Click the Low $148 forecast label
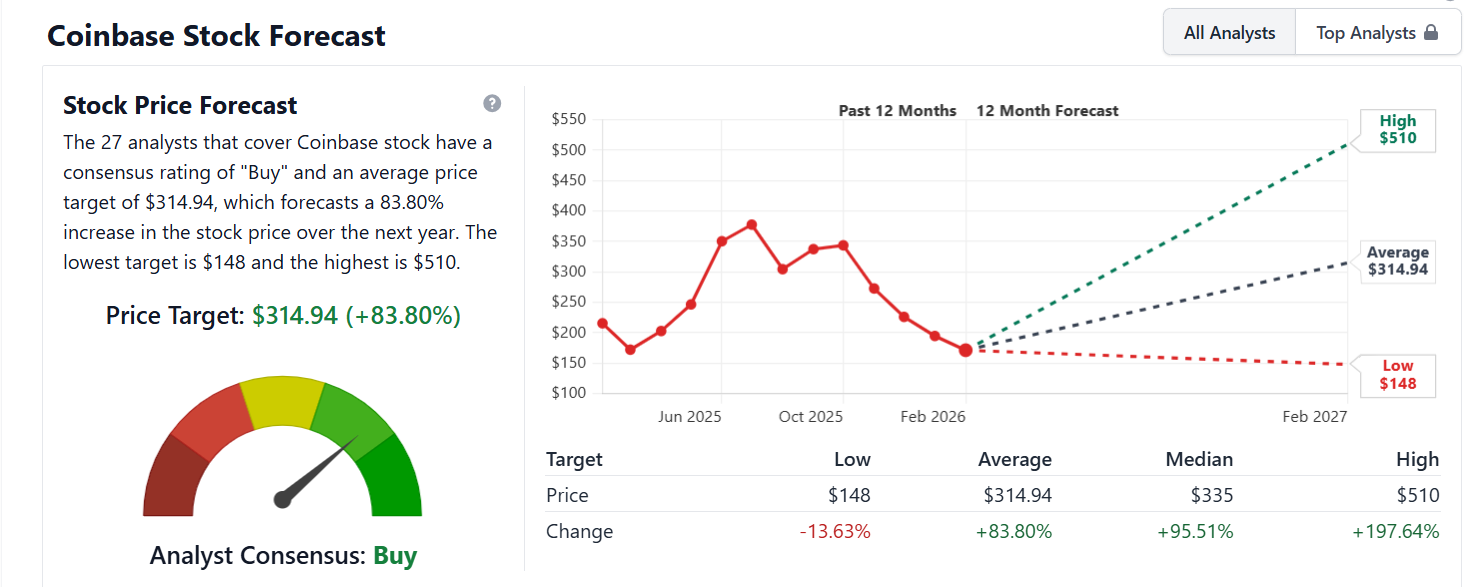Screen dimensions: 1476x587 point(1397,375)
